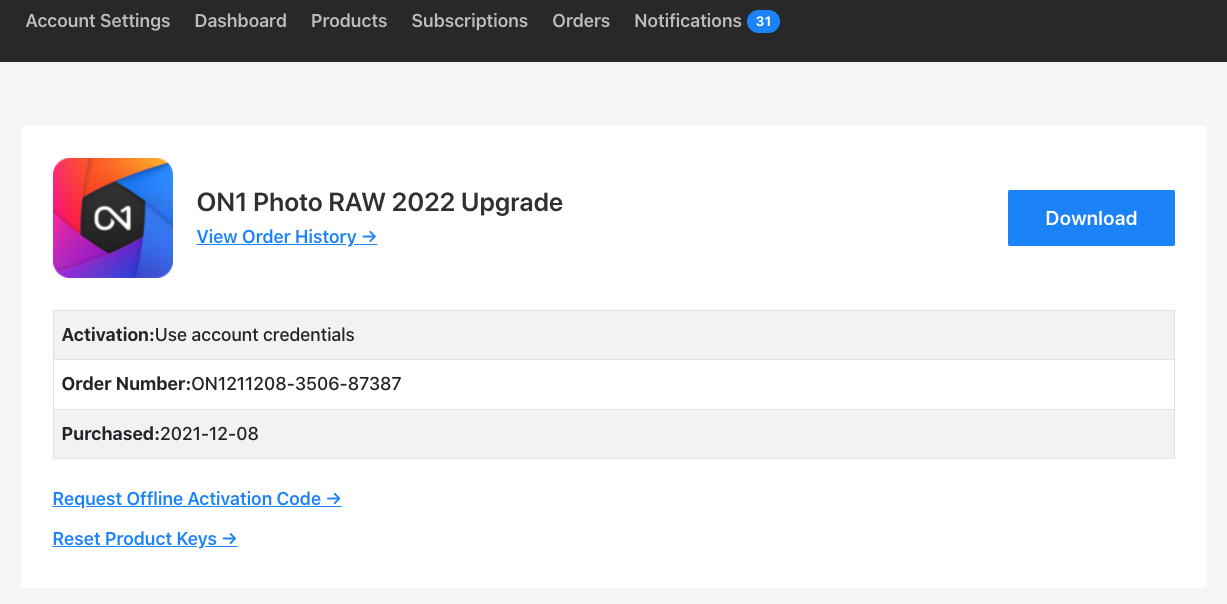Image resolution: width=1227 pixels, height=604 pixels.
Task: Switch to the Subscriptions page
Action: pos(469,21)
